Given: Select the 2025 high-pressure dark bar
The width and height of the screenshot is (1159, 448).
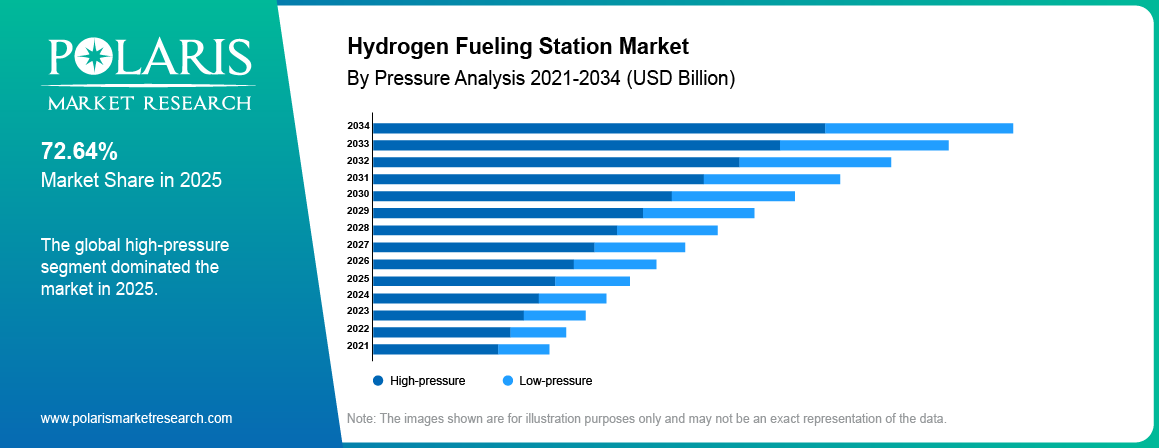Looking at the screenshot, I should click(464, 281).
